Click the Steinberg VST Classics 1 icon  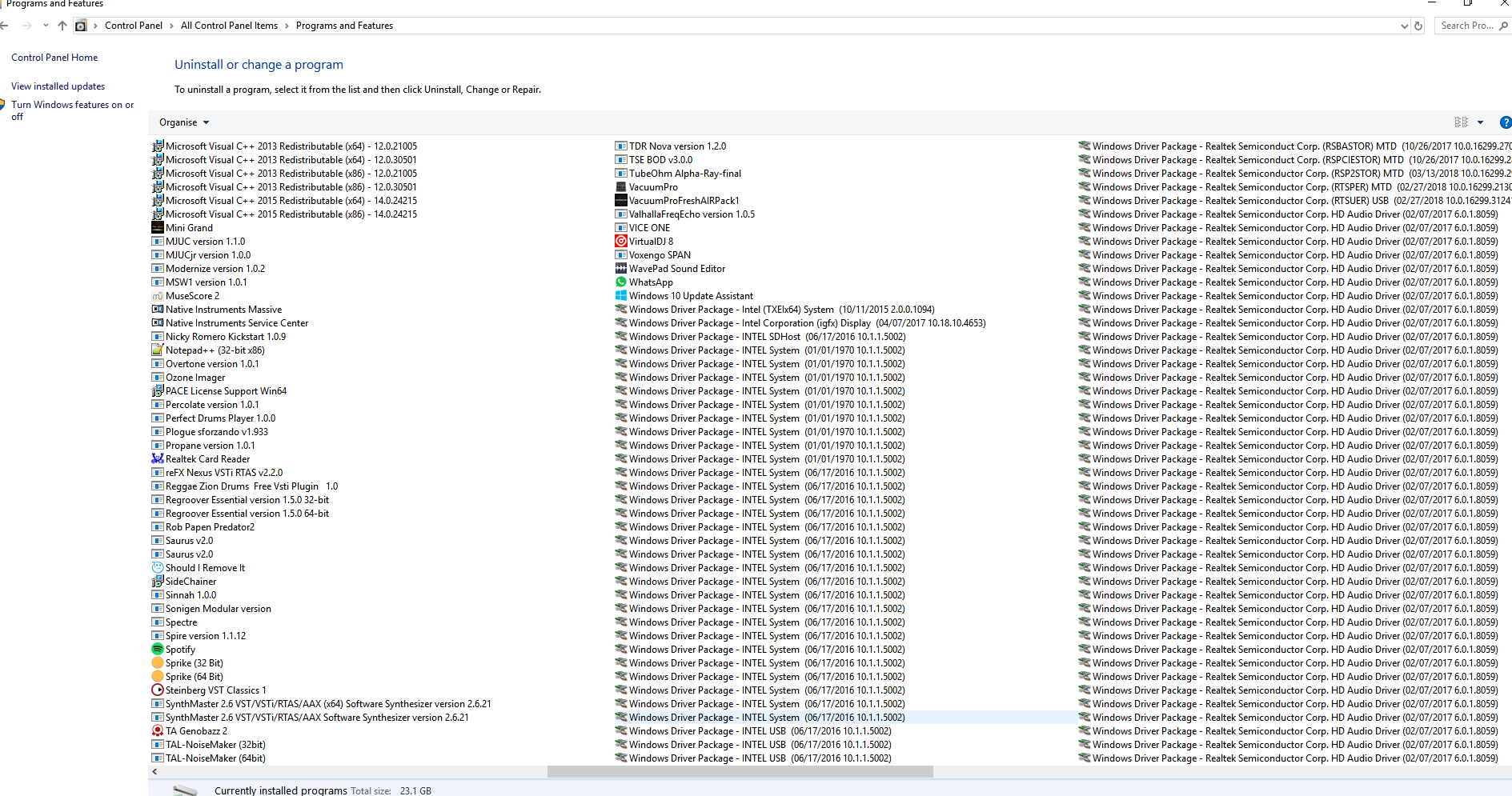pyautogui.click(x=158, y=690)
